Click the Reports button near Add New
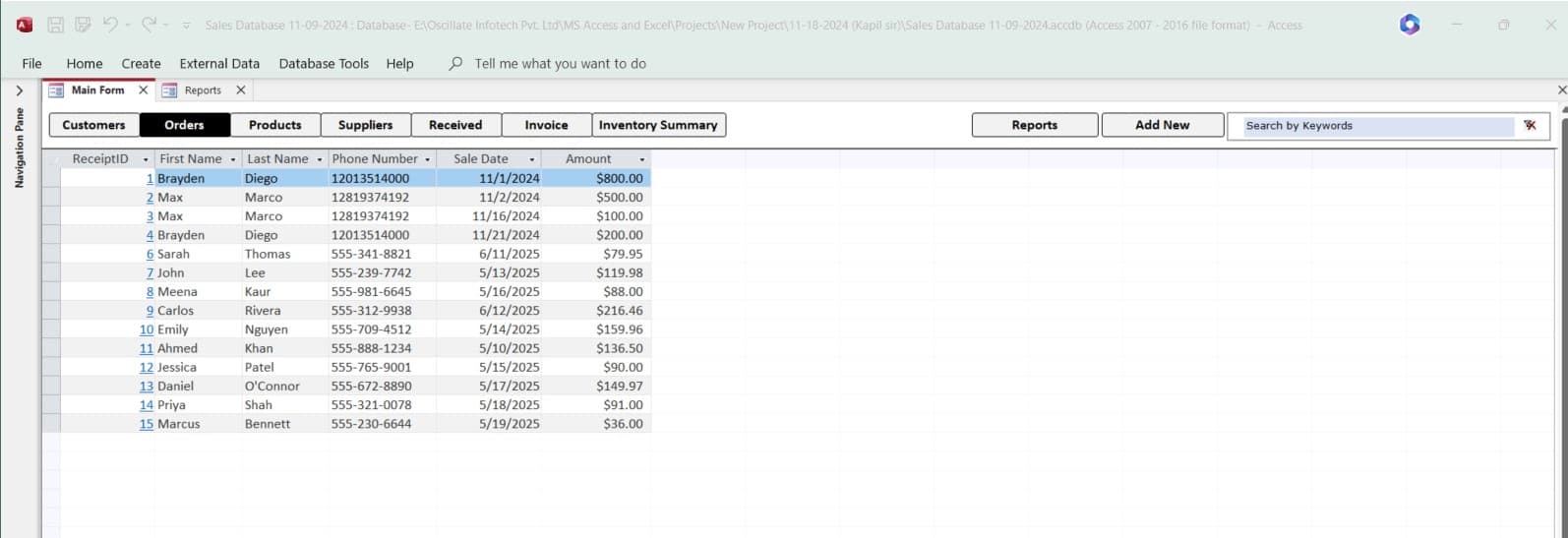Viewport: 1568px width, 538px height. pyautogui.click(x=1035, y=125)
